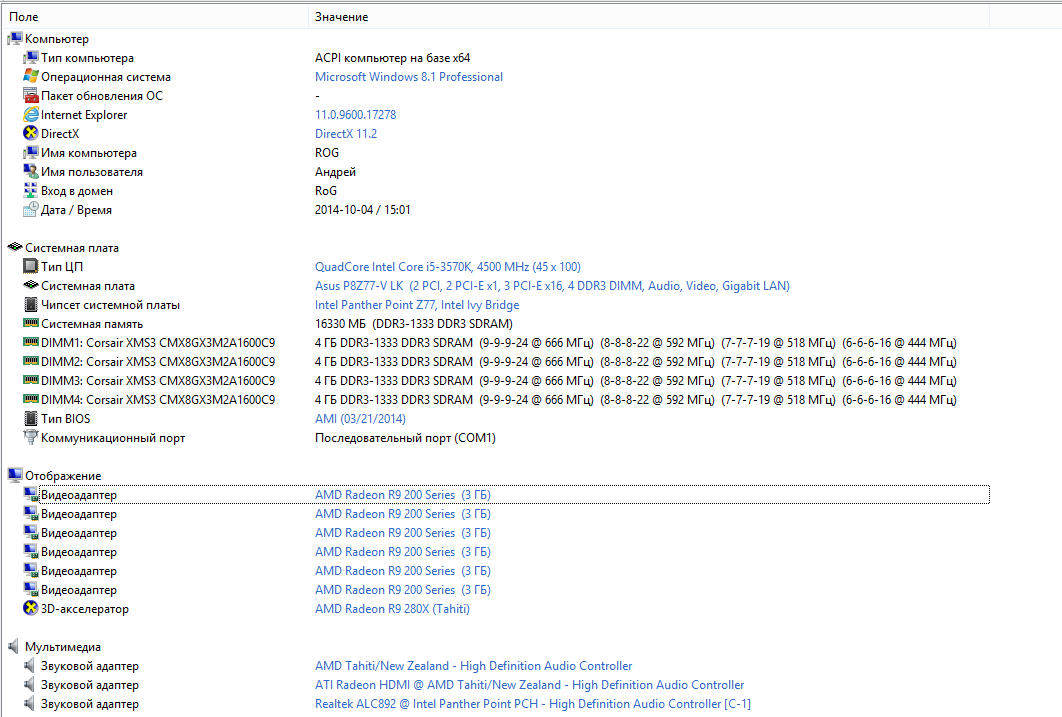Viewport: 1062px width, 717px height.
Task: Open the 11.0.9600.17278 version link
Action: [x=355, y=114]
